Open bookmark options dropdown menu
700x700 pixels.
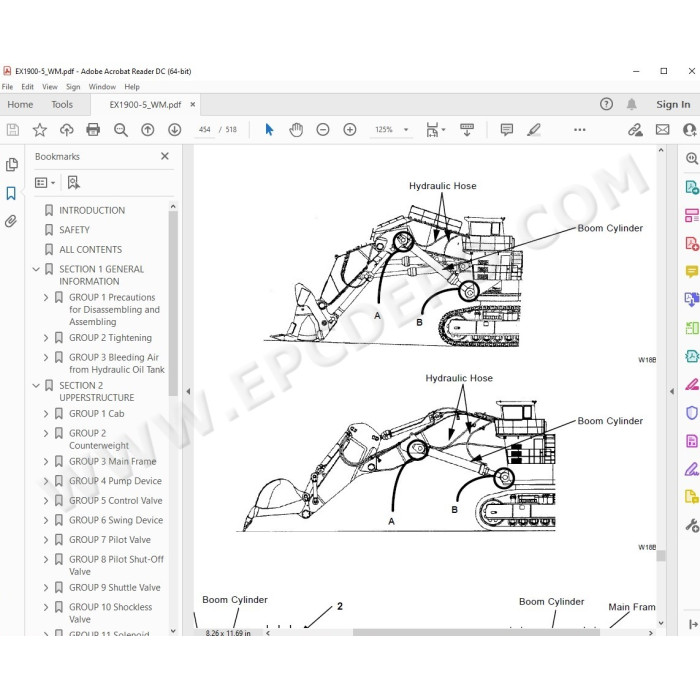click(45, 183)
